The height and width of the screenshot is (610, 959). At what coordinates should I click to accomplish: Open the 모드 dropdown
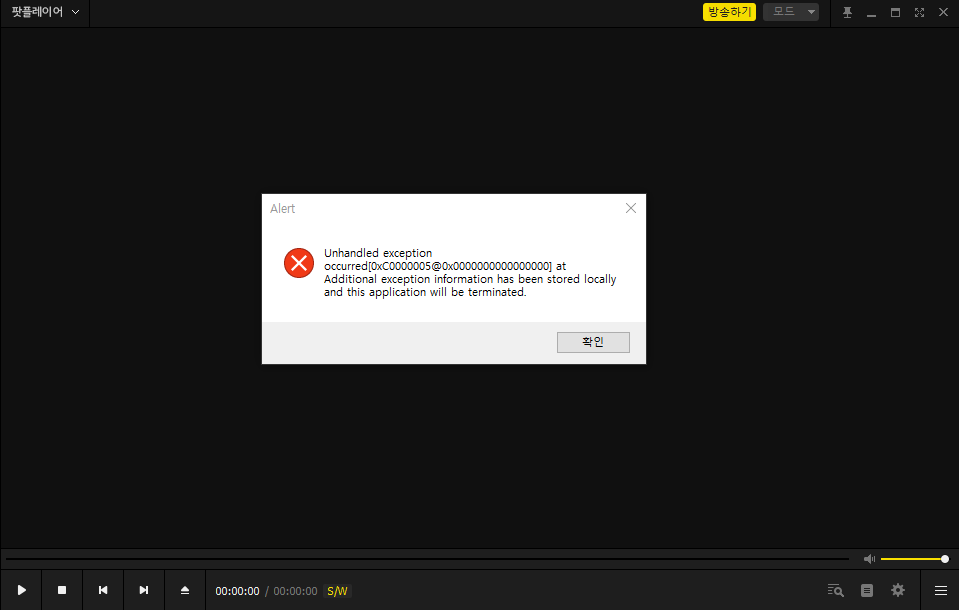tap(791, 12)
